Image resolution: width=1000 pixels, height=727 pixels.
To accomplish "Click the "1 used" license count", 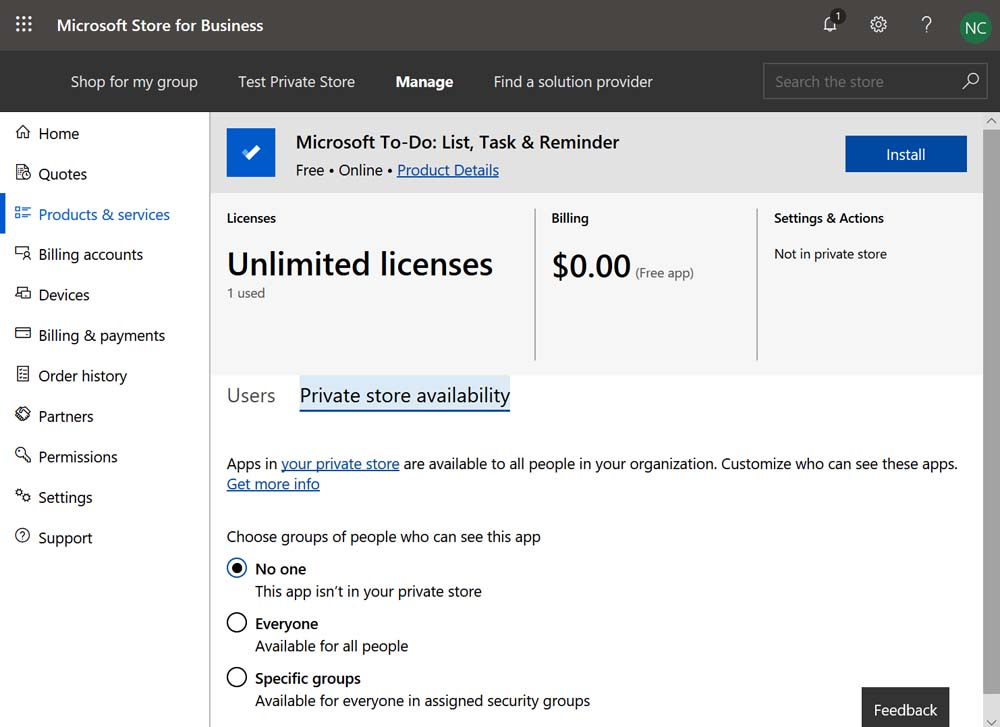I will (x=246, y=293).
